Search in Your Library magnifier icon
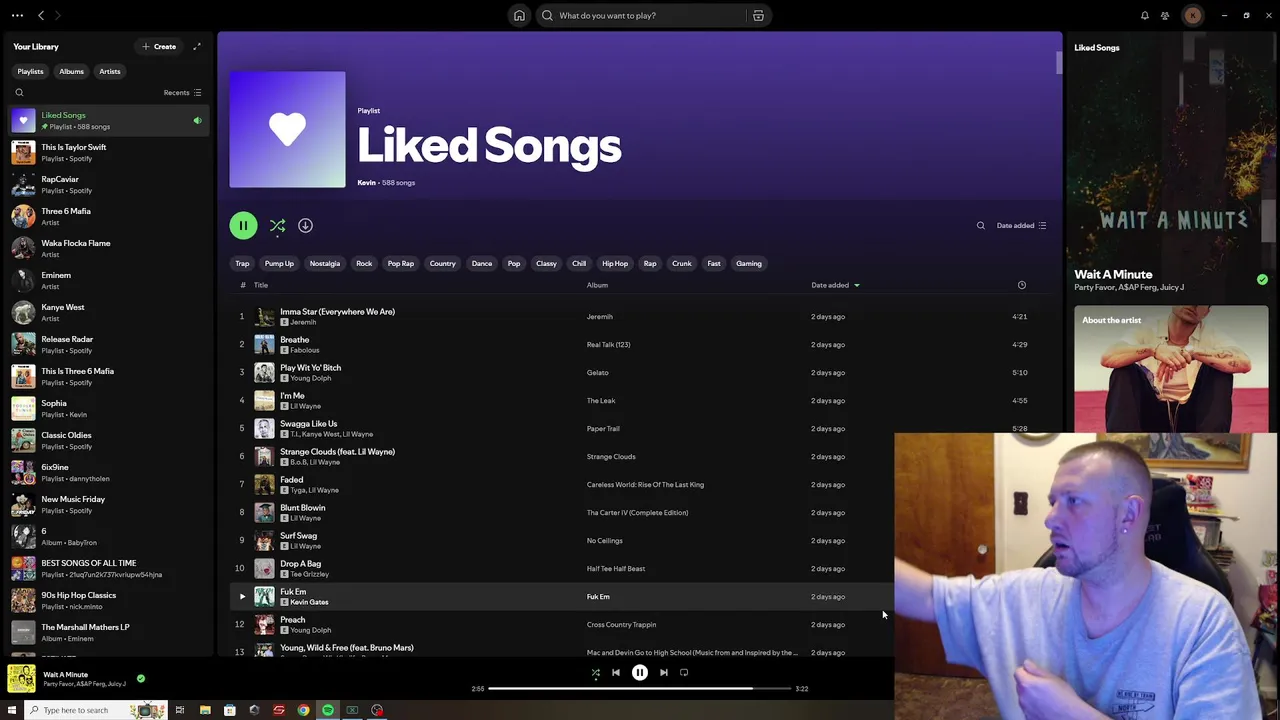The height and width of the screenshot is (720, 1280). (19, 92)
